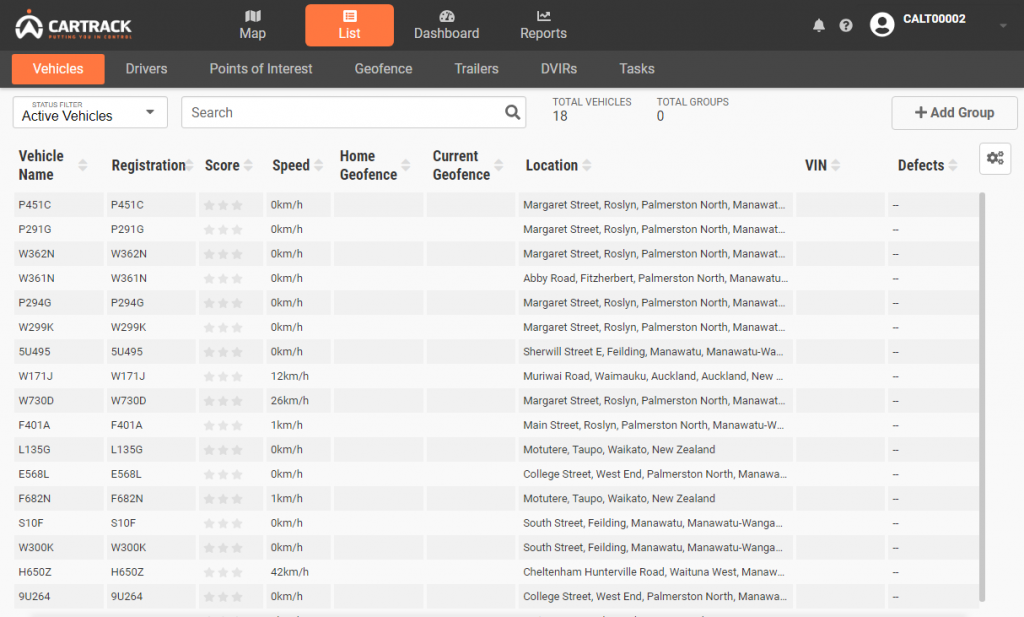Click into the Search field
Screen dimensions: 1024x617
[x=340, y=112]
